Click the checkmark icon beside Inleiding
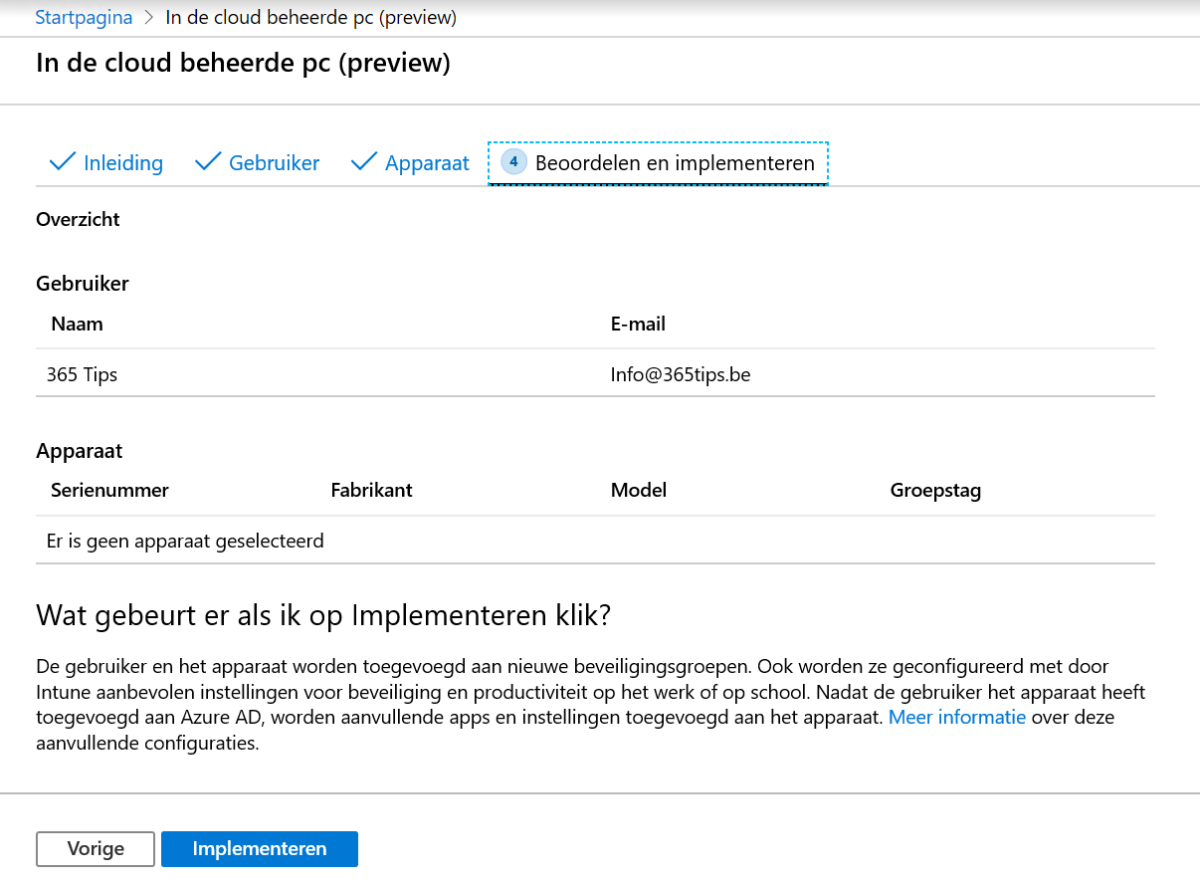The height and width of the screenshot is (883, 1200). coord(62,162)
